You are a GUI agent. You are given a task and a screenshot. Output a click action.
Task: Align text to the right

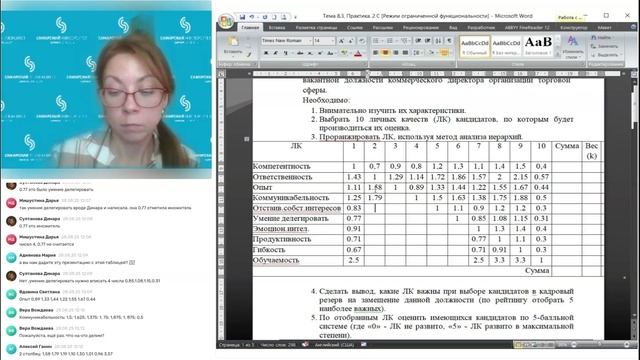click(x=395, y=53)
